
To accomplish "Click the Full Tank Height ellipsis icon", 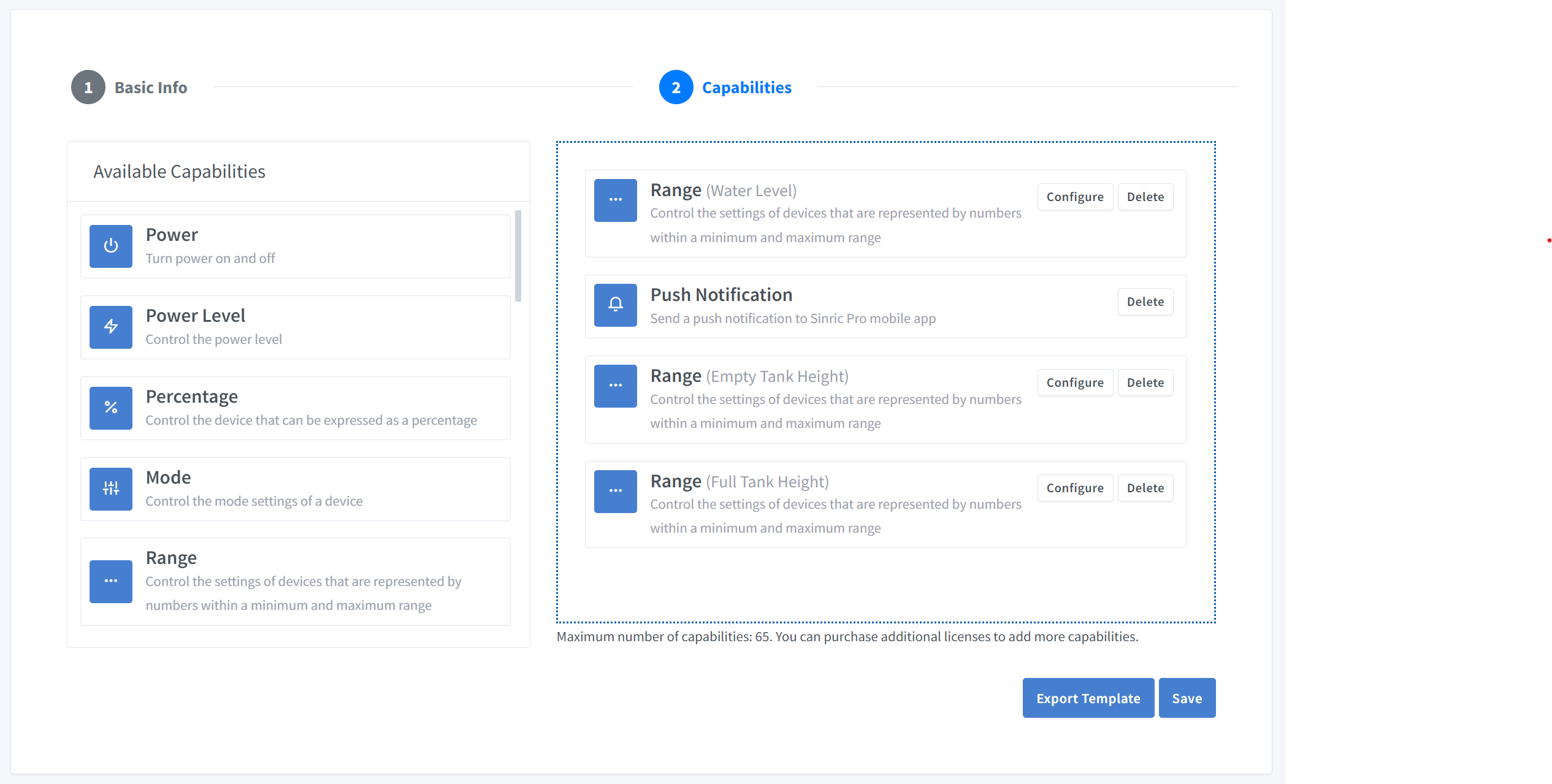I will click(615, 491).
